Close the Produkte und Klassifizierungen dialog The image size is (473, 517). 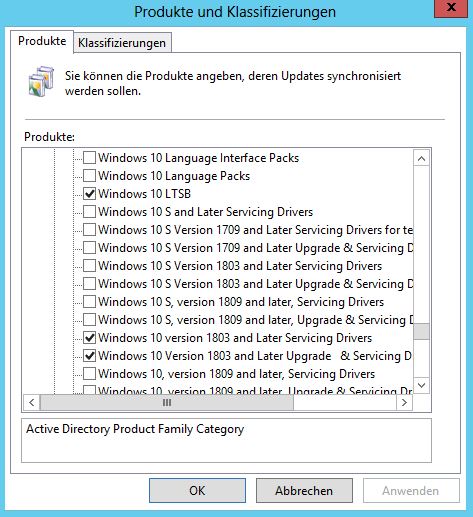451,8
